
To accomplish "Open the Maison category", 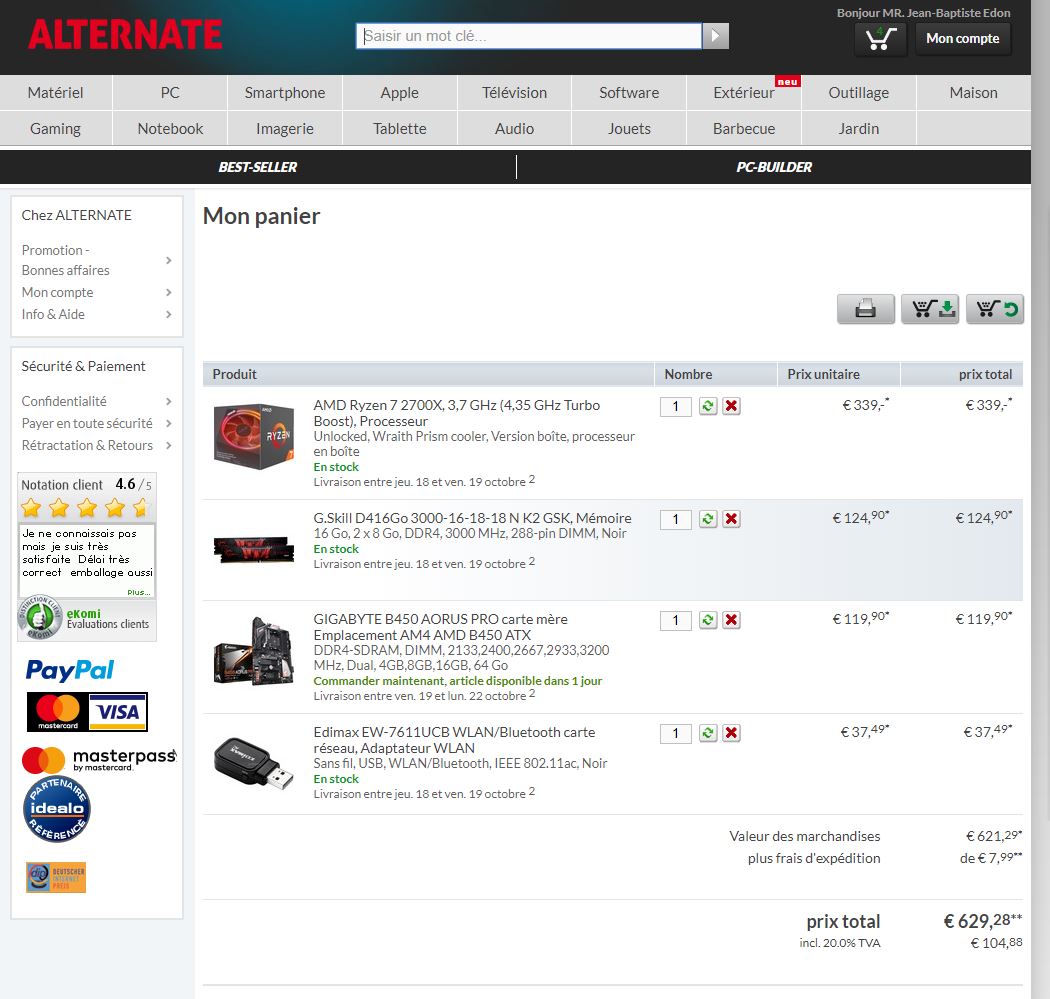I will 974,93.
